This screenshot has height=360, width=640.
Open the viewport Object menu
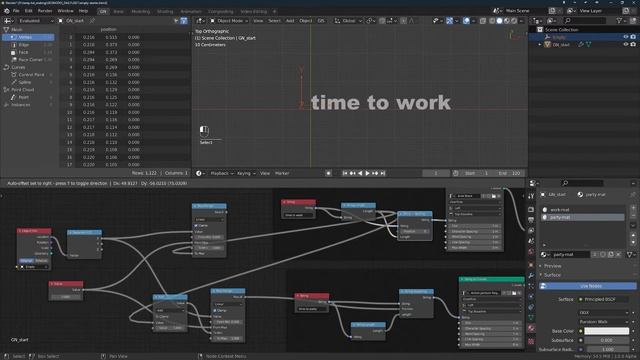[305, 20]
